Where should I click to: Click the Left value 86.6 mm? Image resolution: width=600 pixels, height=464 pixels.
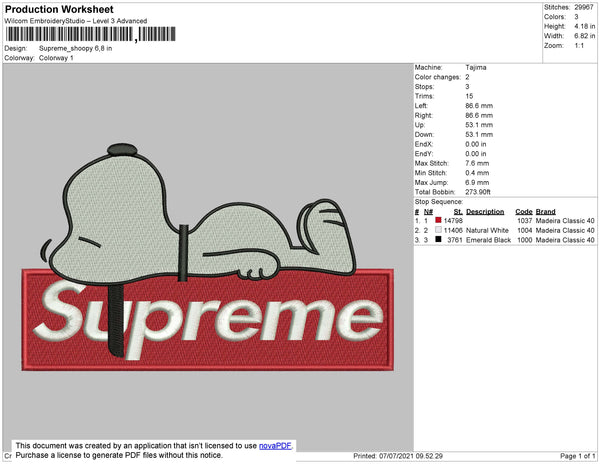point(479,106)
